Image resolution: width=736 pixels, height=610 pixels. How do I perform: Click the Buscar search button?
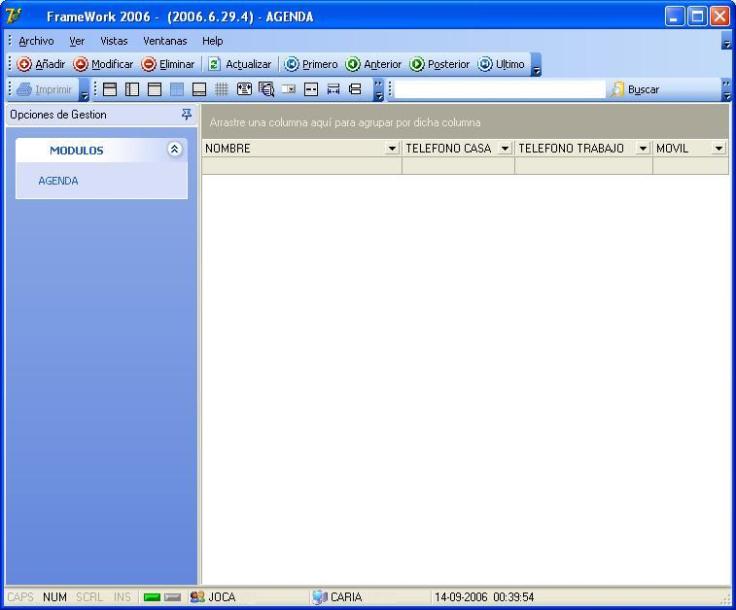pyautogui.click(x=635, y=90)
